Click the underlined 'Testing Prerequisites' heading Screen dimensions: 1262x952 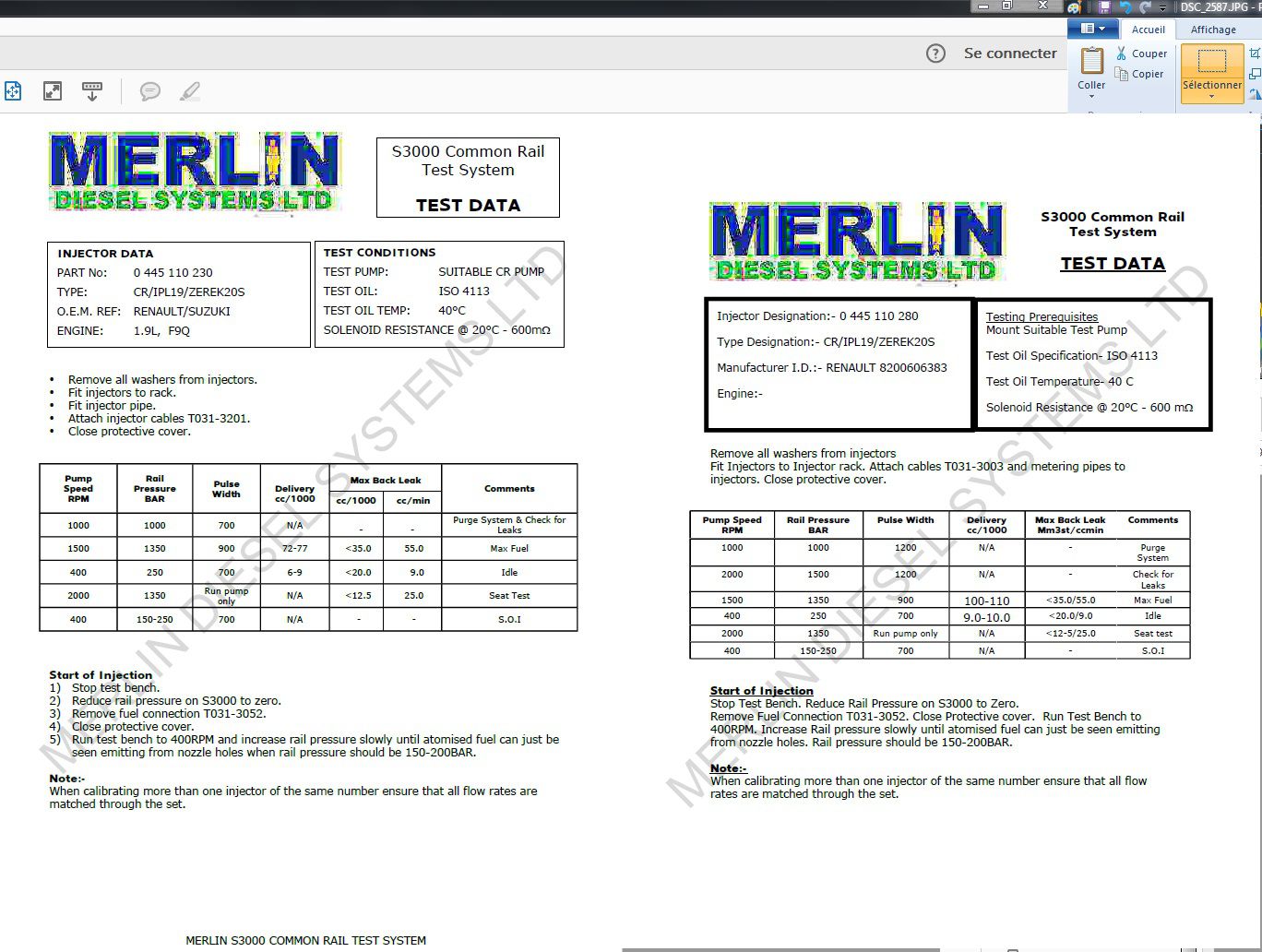click(x=1042, y=316)
